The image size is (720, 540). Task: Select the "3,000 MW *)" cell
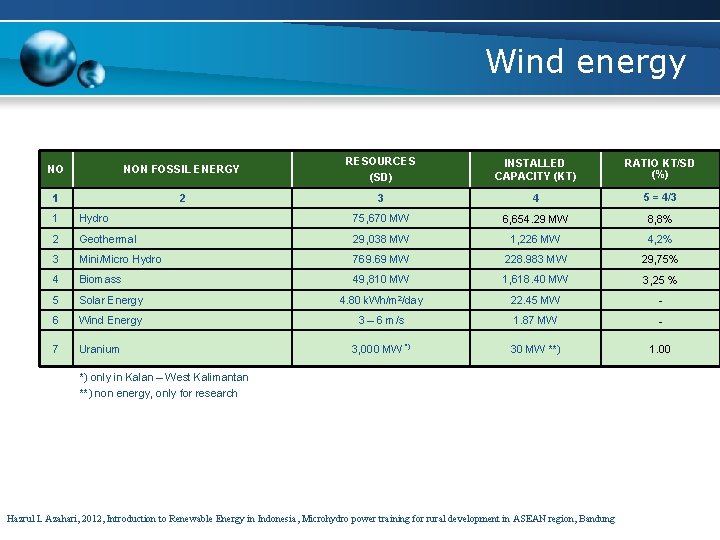tap(381, 349)
